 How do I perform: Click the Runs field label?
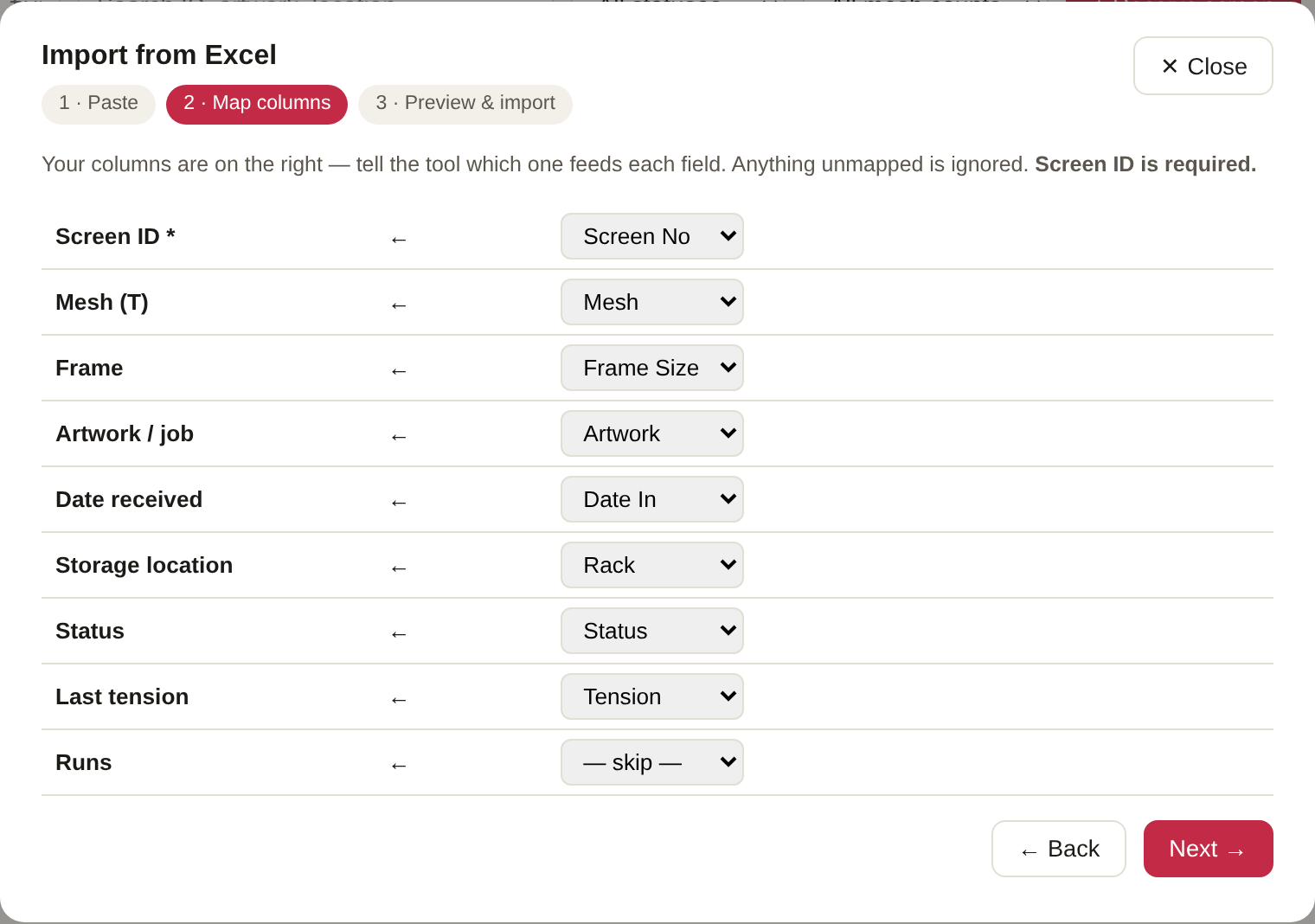coord(84,762)
